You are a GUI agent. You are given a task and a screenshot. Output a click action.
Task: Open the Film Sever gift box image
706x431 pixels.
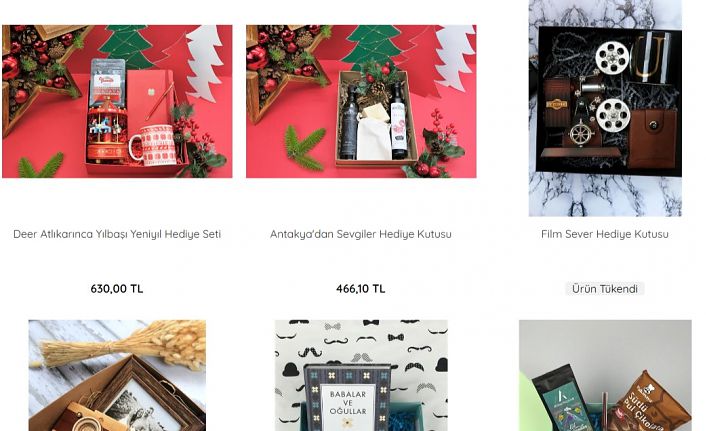(605, 108)
